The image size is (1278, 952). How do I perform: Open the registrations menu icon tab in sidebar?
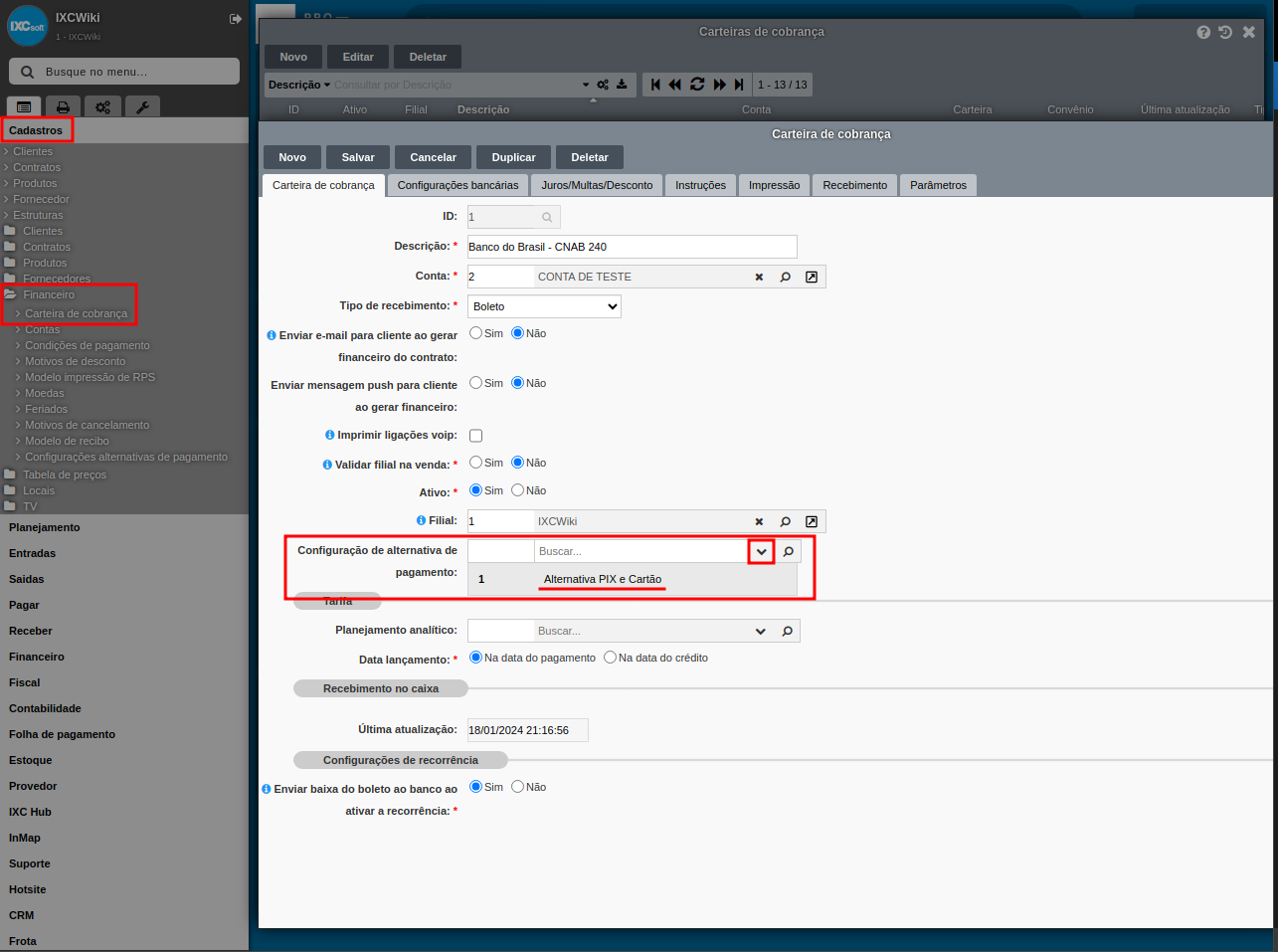click(24, 106)
